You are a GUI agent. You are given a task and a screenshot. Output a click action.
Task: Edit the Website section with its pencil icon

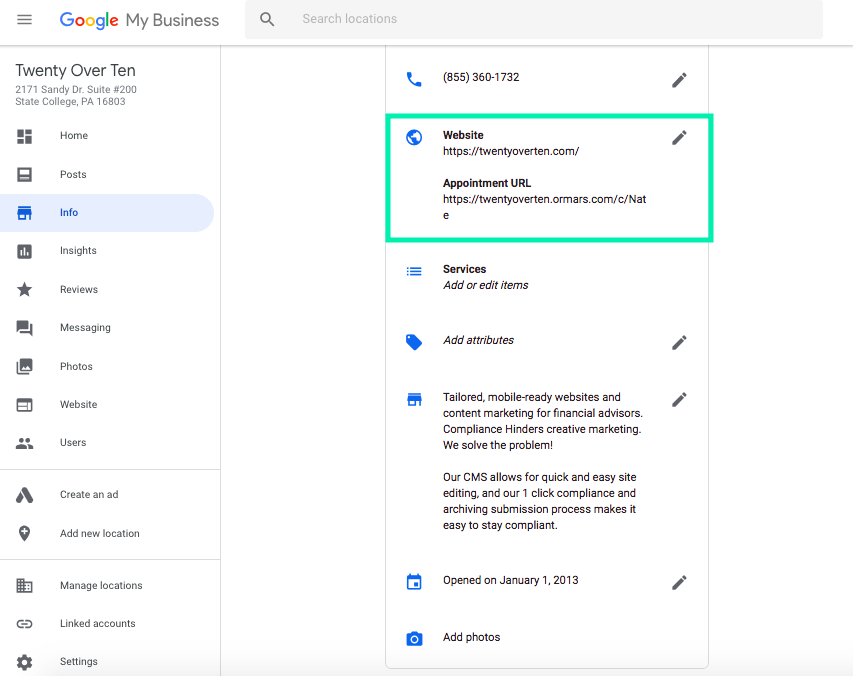tap(679, 138)
